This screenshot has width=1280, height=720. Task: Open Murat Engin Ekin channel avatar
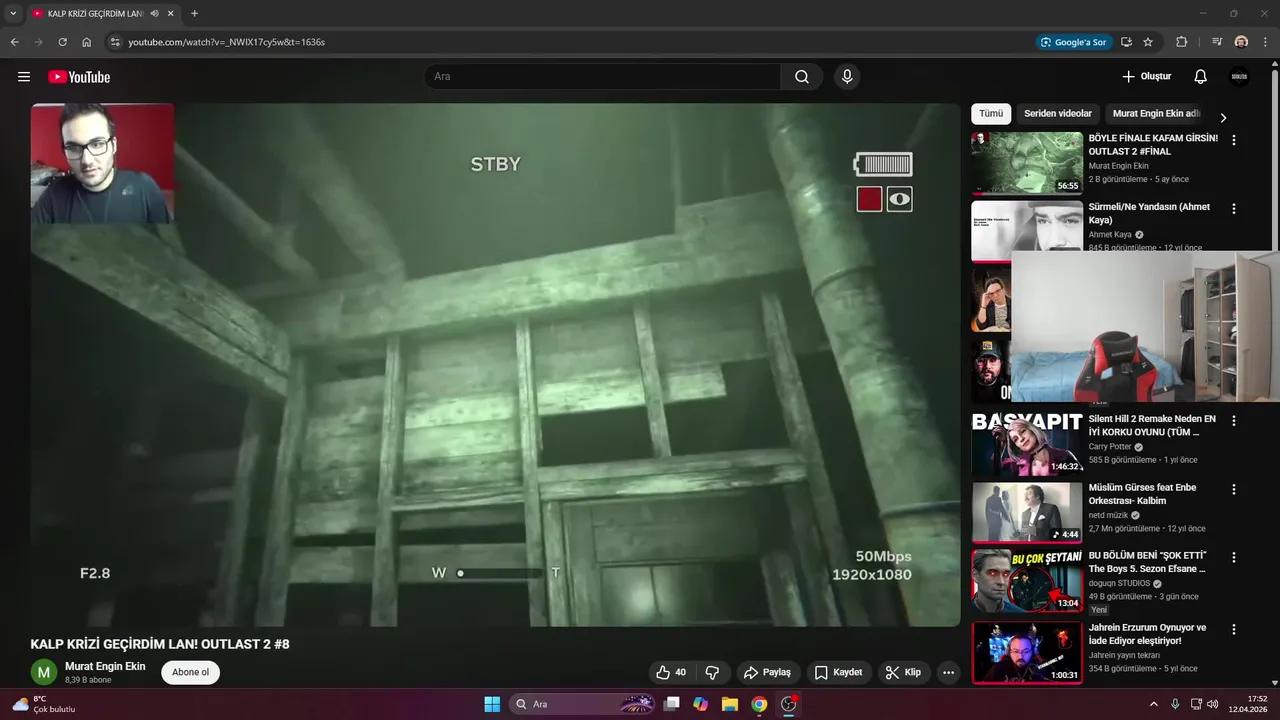pyautogui.click(x=44, y=672)
